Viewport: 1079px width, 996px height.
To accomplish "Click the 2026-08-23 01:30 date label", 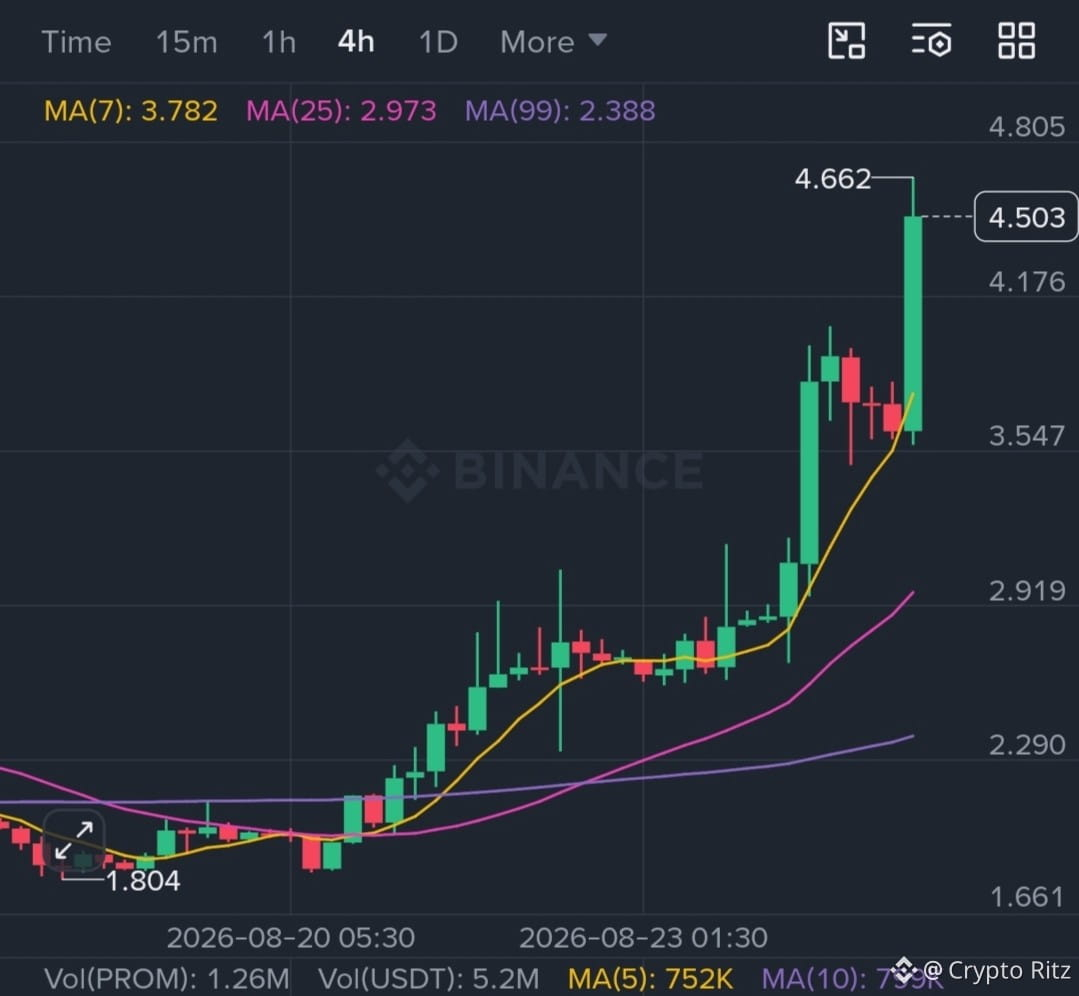I will (x=643, y=937).
